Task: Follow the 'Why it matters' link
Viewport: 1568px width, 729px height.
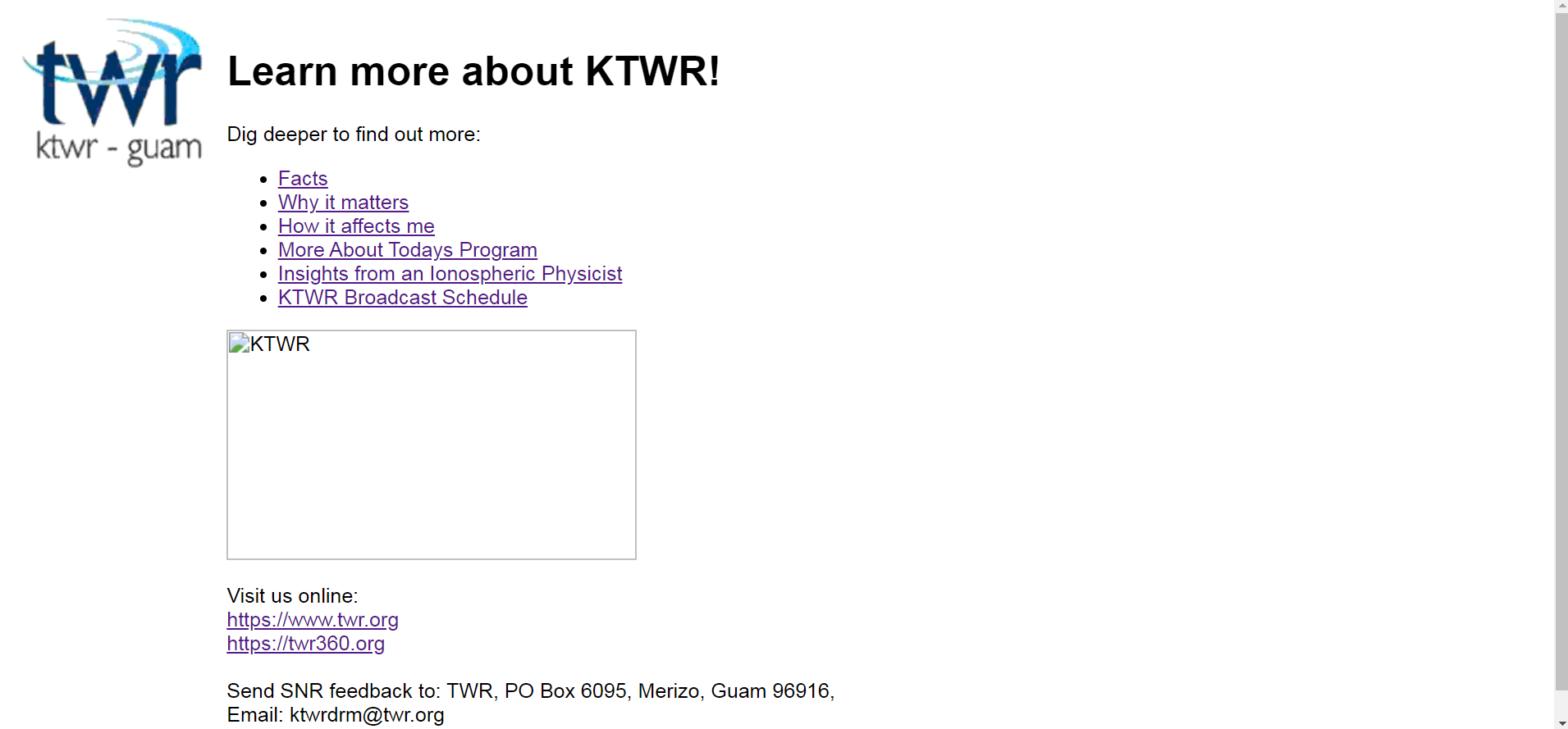Action: point(343,203)
